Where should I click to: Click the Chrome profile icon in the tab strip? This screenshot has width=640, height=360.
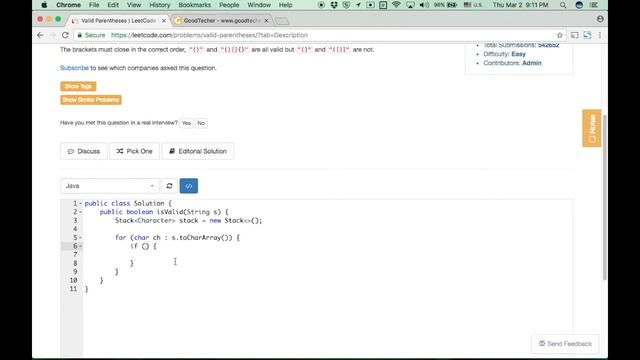(600, 19)
